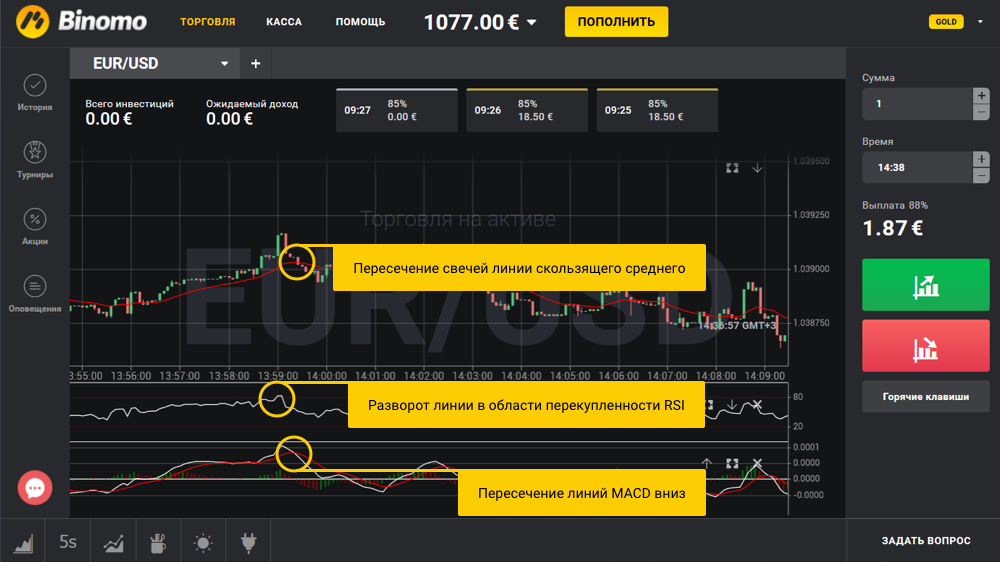The height and width of the screenshot is (562, 1000).
Task: Click the Ожидаемый доход 0.00 € value
Action: click(229, 119)
